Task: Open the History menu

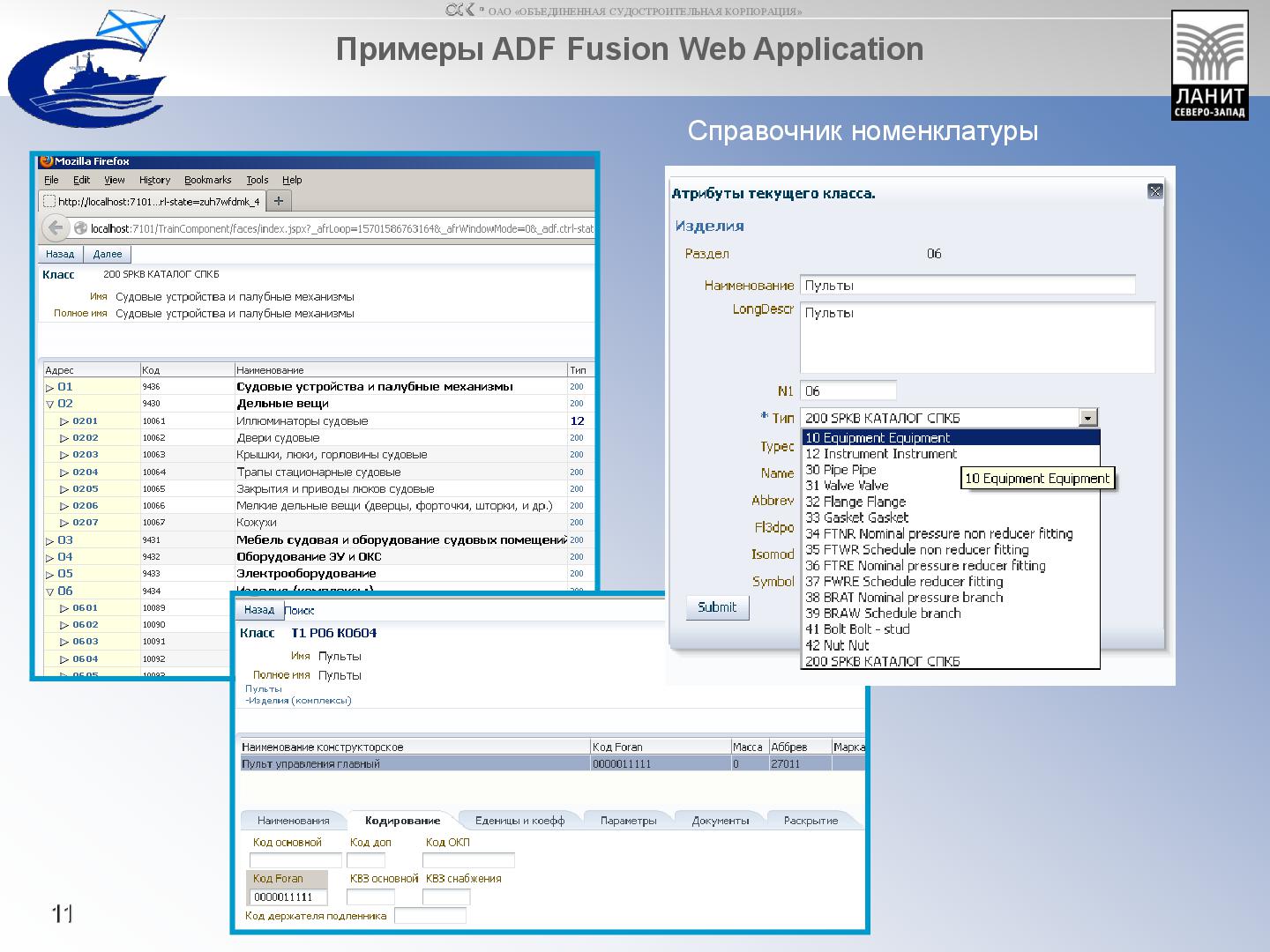Action: point(153,180)
